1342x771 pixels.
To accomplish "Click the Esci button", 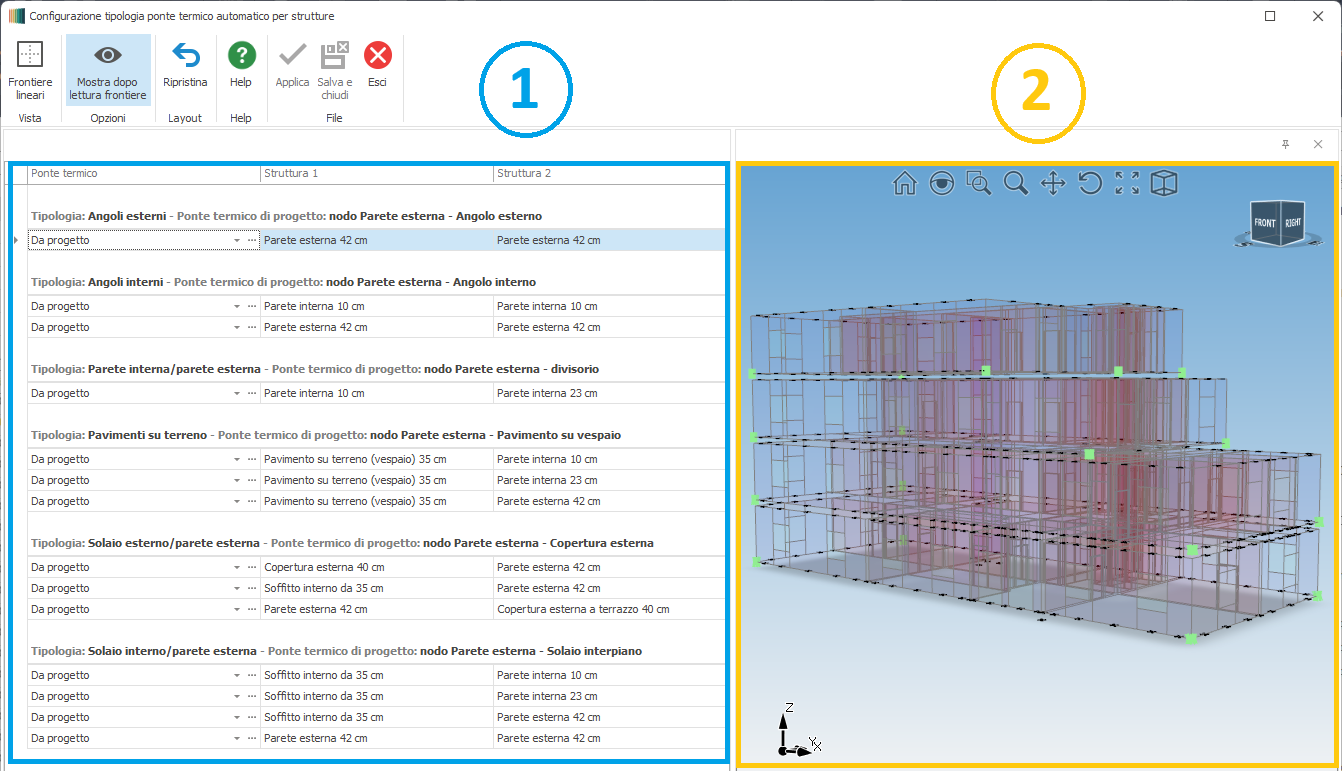I will 377,66.
